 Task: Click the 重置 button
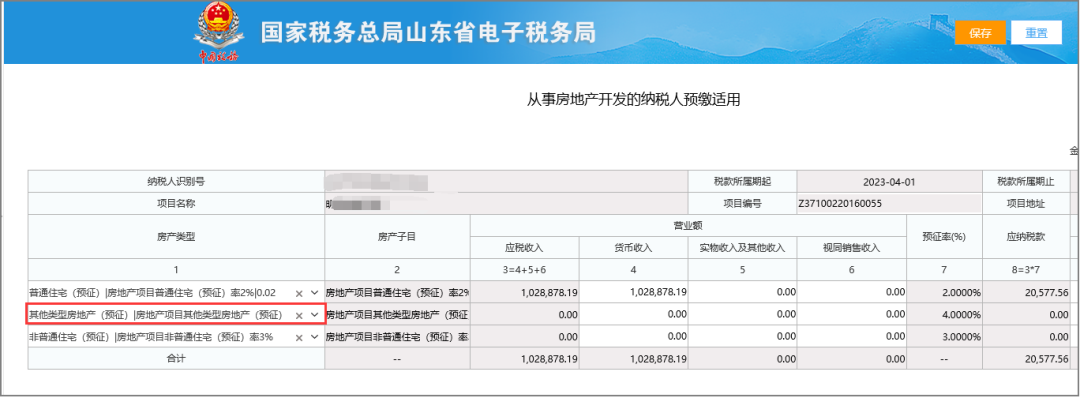click(1036, 32)
